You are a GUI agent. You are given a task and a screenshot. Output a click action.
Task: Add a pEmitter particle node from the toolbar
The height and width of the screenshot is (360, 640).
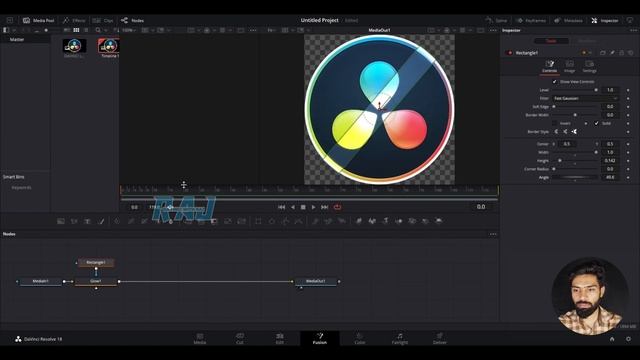click(x=315, y=221)
